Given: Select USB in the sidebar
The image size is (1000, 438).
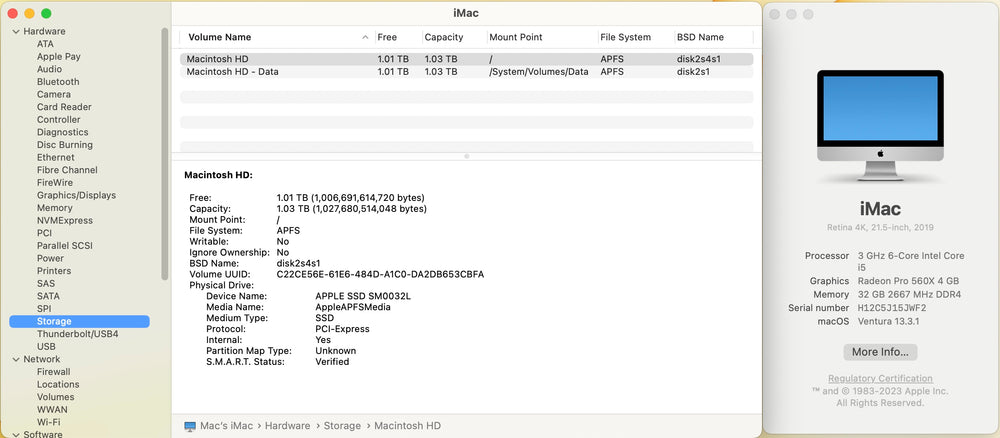Looking at the screenshot, I should [x=47, y=346].
